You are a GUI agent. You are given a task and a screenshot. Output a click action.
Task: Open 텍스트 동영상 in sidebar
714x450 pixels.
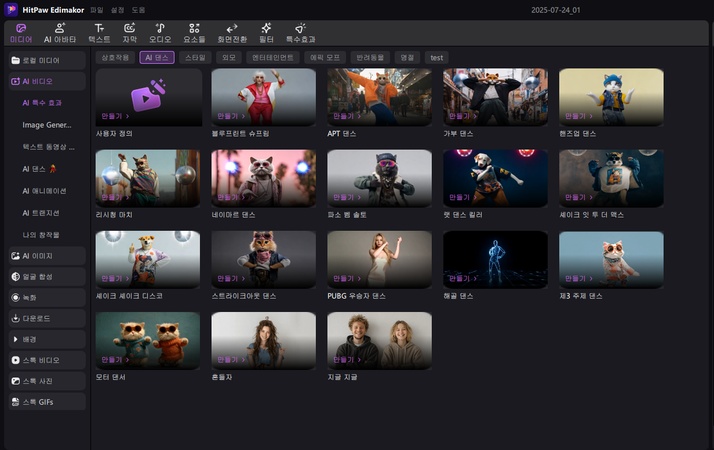click(48, 147)
